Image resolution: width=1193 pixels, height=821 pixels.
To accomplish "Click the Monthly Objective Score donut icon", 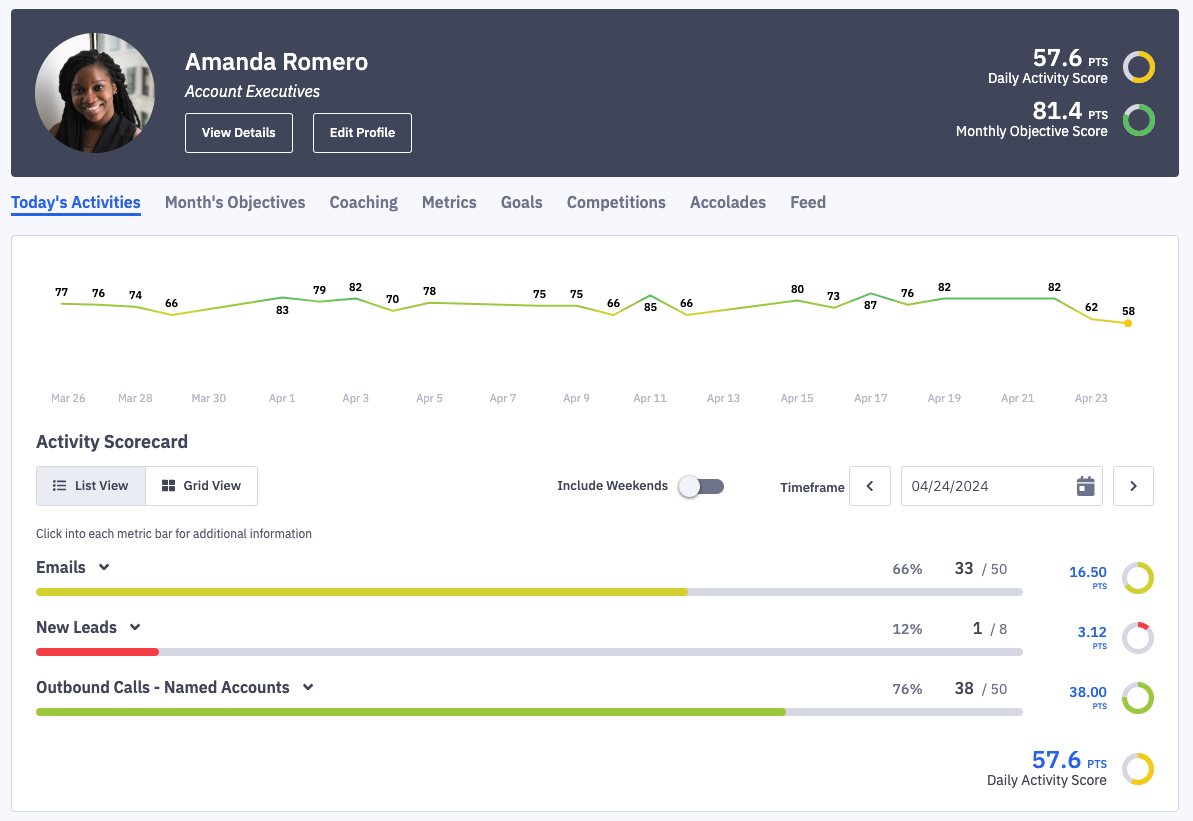I will [x=1138, y=121].
